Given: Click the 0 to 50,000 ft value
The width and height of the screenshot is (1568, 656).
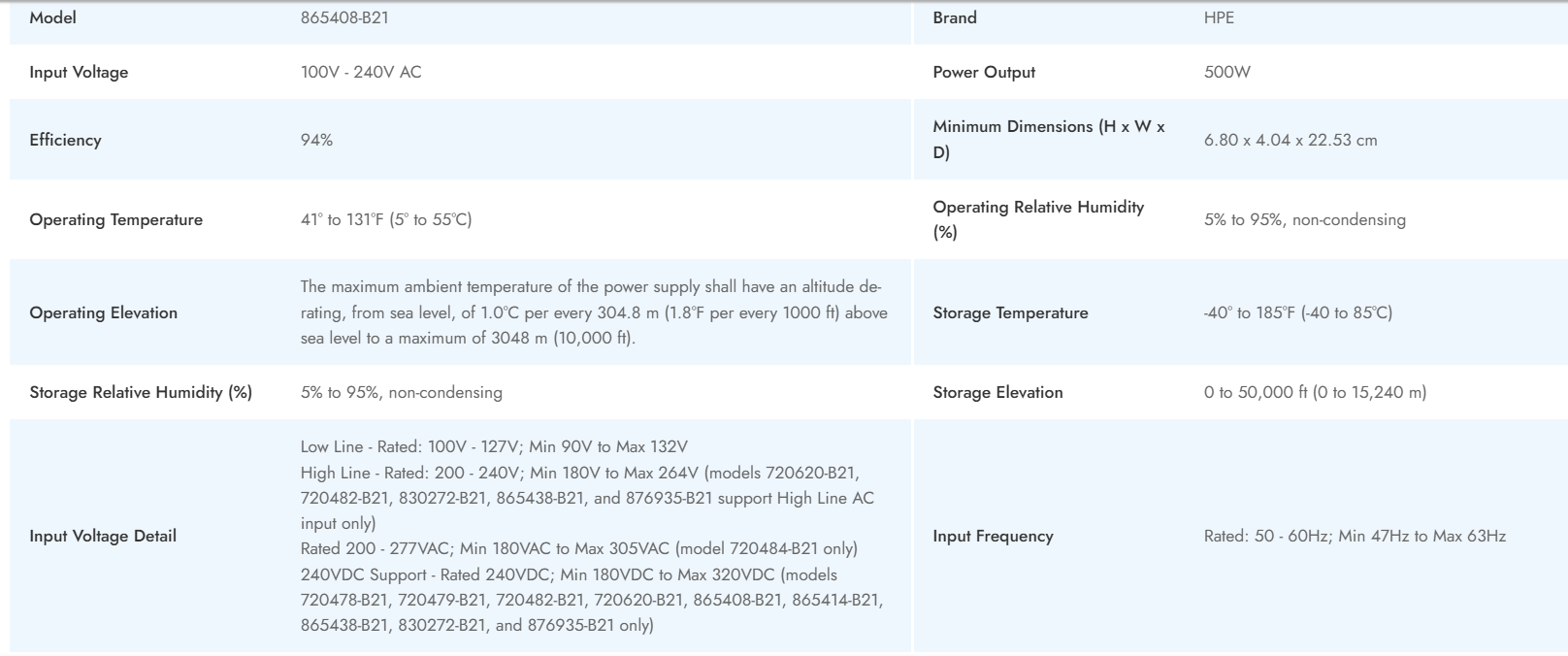Looking at the screenshot, I should (1315, 392).
